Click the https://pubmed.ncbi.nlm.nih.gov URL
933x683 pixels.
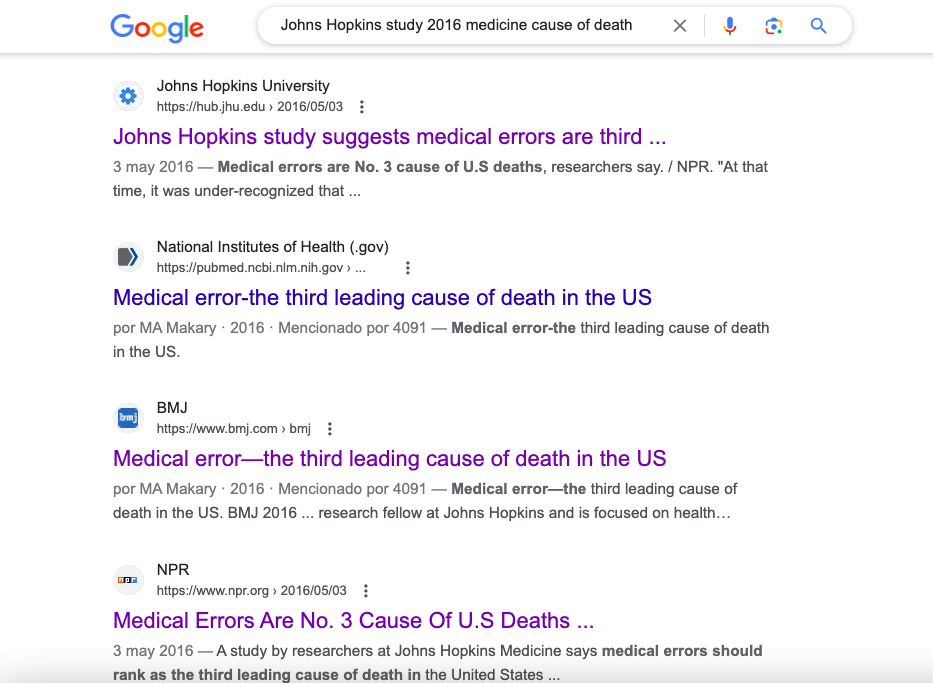coord(261,268)
